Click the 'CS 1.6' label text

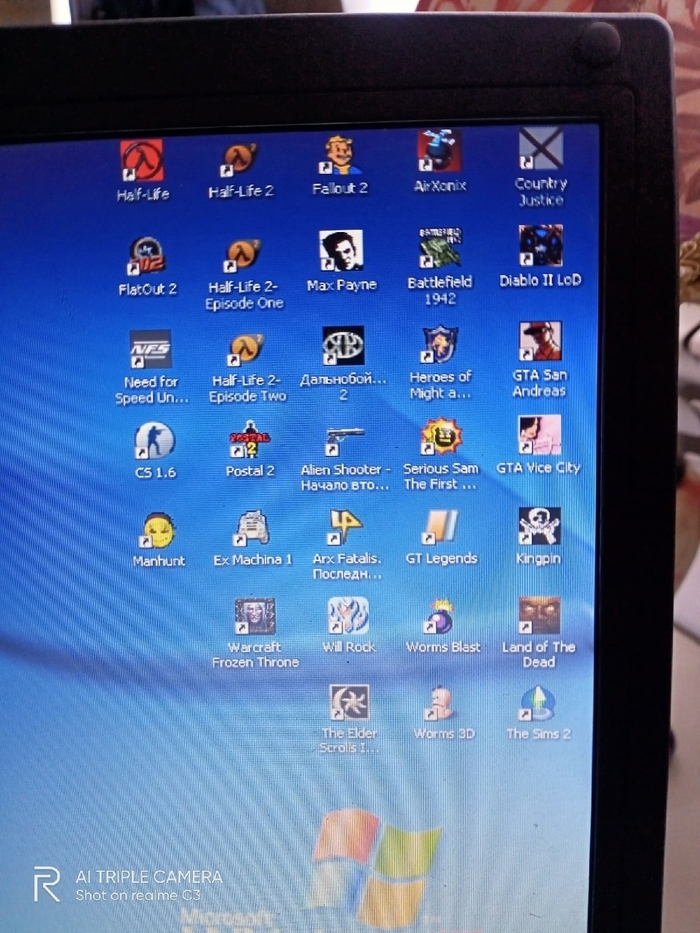pos(155,472)
